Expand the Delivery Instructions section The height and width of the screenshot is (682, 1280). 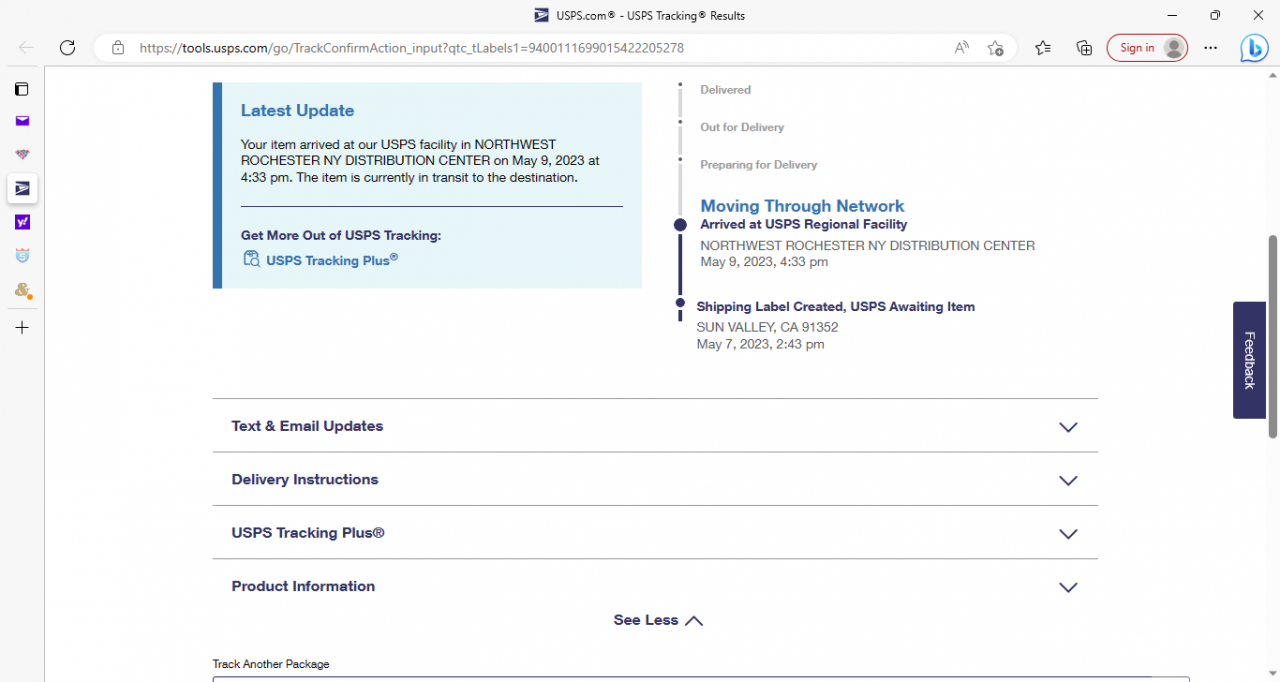(x=655, y=479)
